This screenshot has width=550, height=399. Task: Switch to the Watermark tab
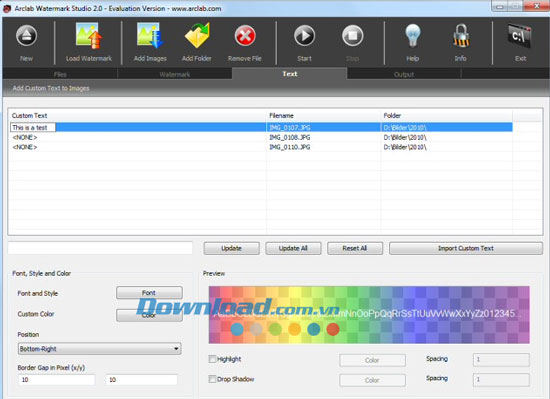pyautogui.click(x=175, y=74)
